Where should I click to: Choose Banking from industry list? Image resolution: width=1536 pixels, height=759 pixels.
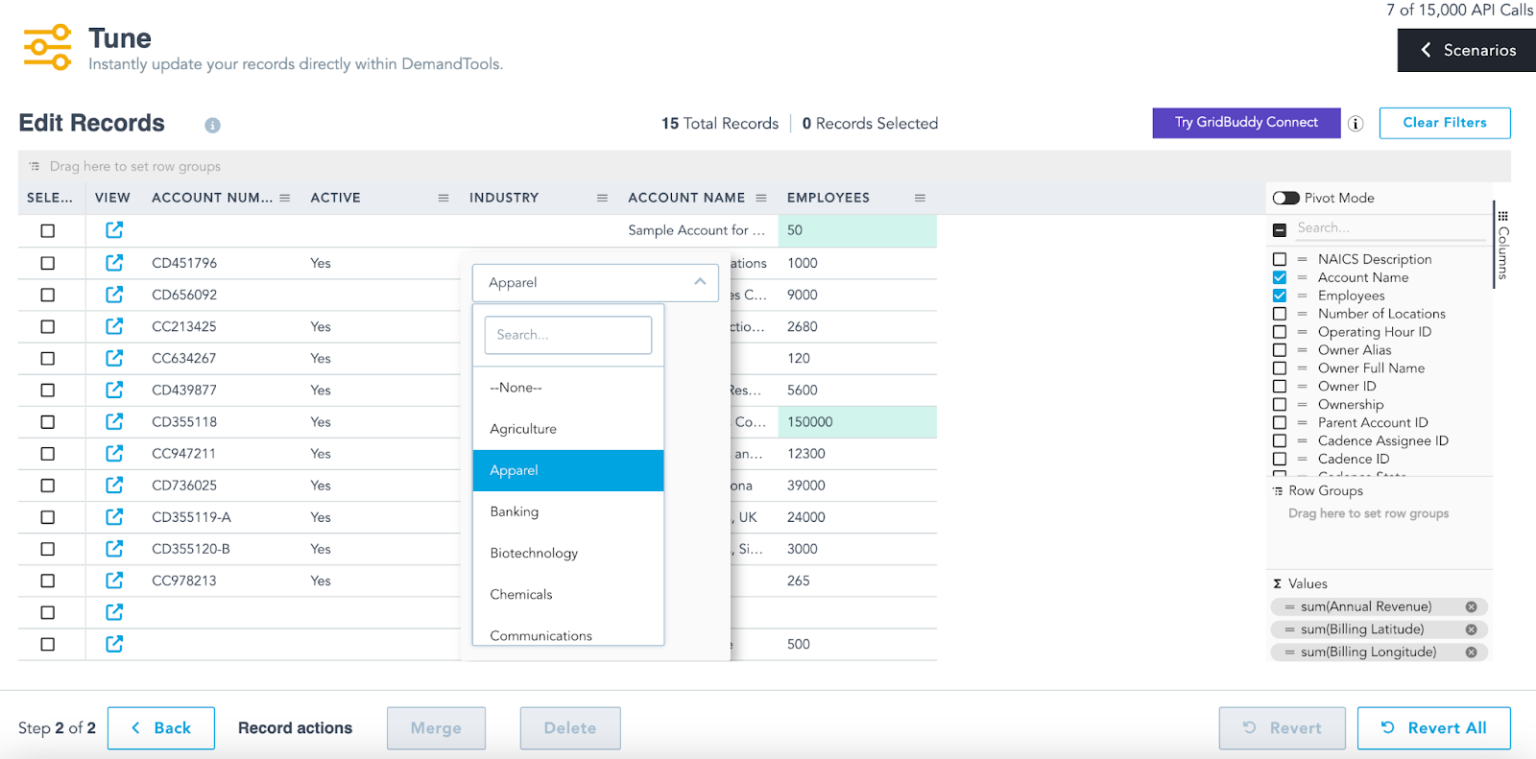pos(568,512)
